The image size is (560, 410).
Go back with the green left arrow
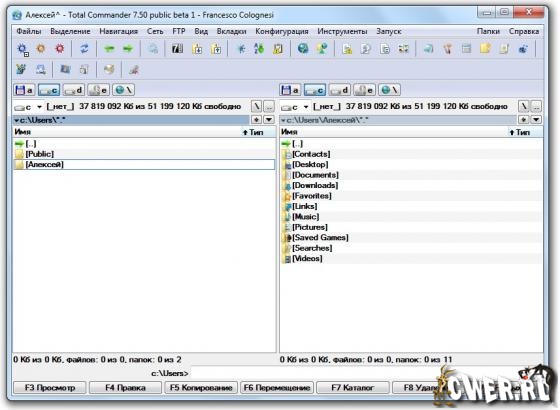point(109,48)
